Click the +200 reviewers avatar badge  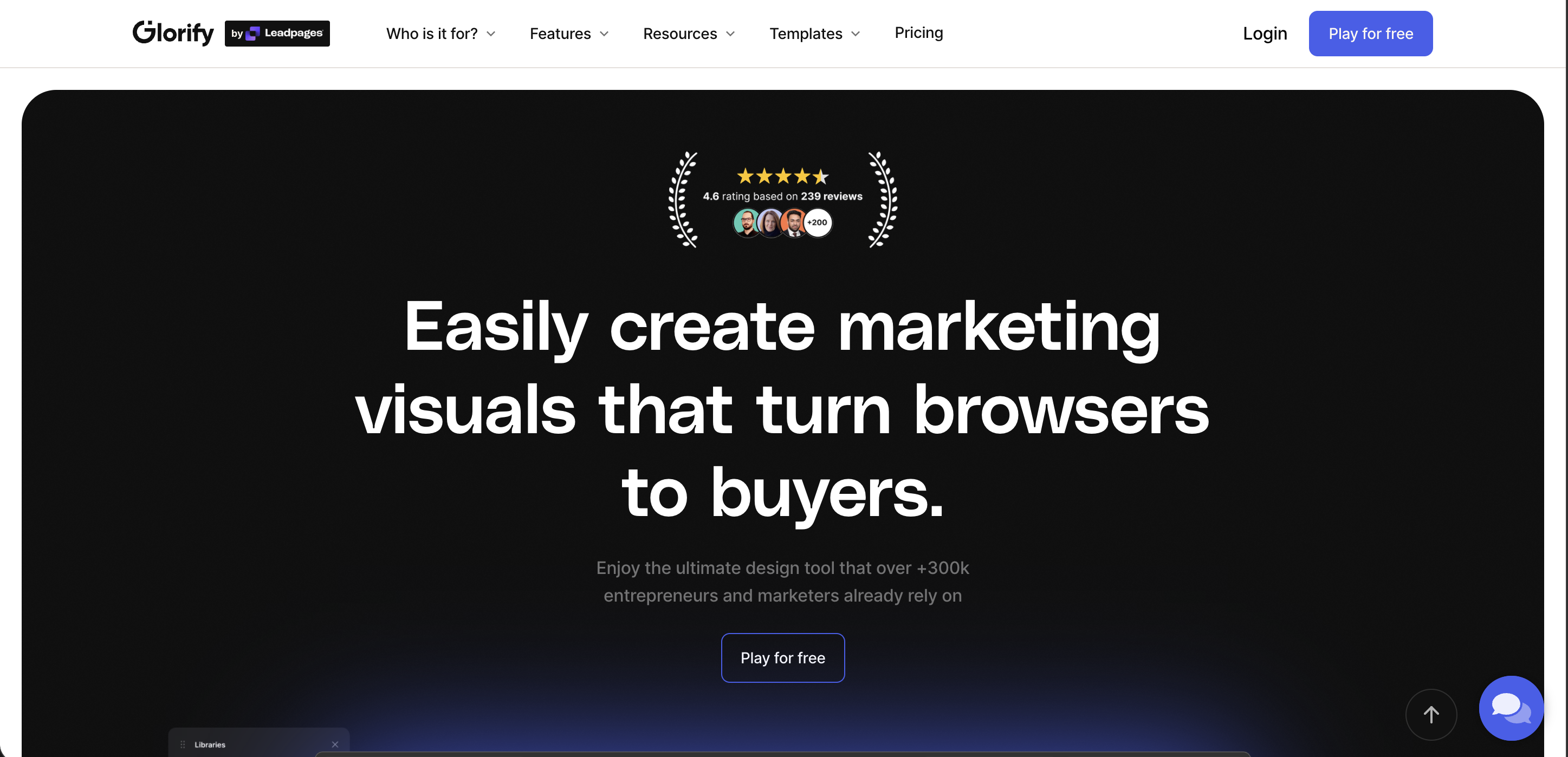[x=817, y=223]
